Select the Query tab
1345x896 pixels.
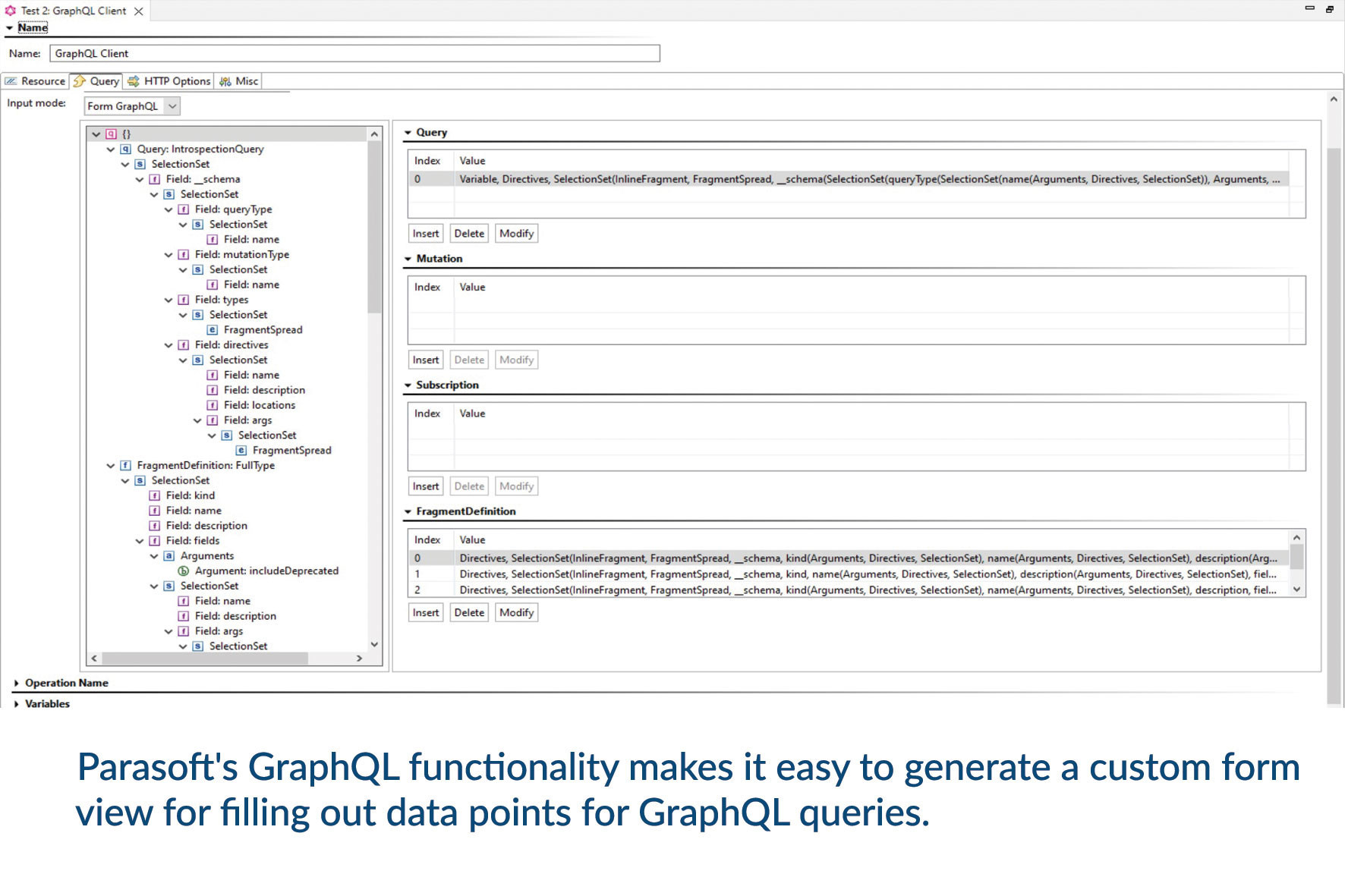(x=96, y=81)
